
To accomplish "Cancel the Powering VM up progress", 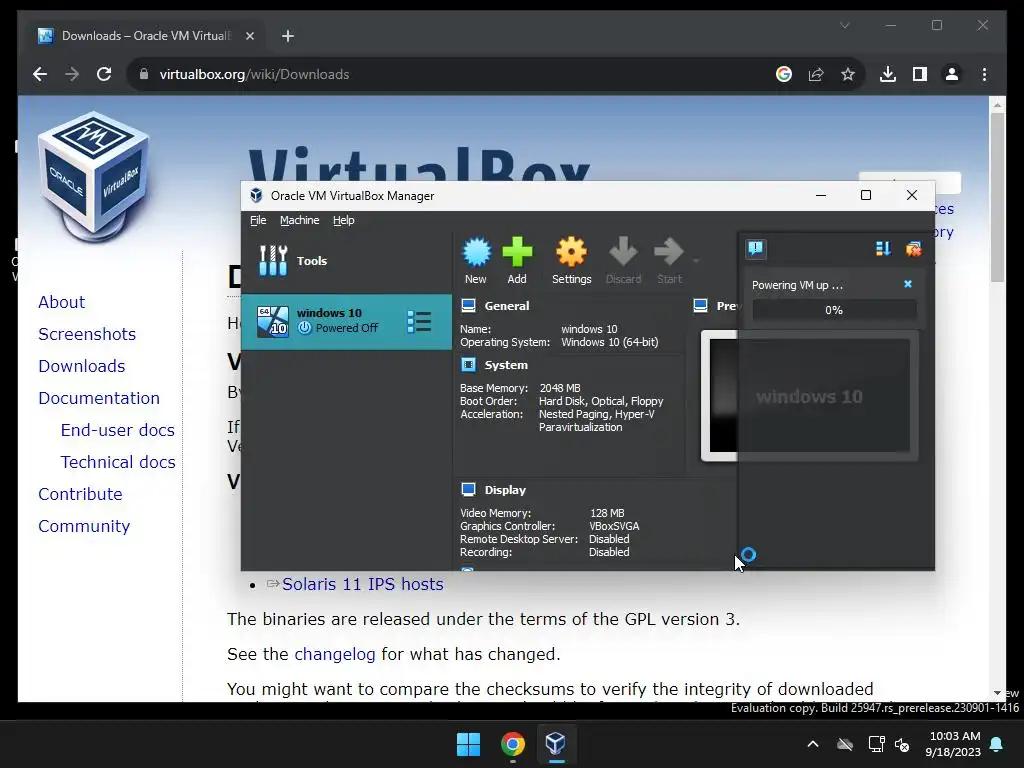I will tap(908, 284).
